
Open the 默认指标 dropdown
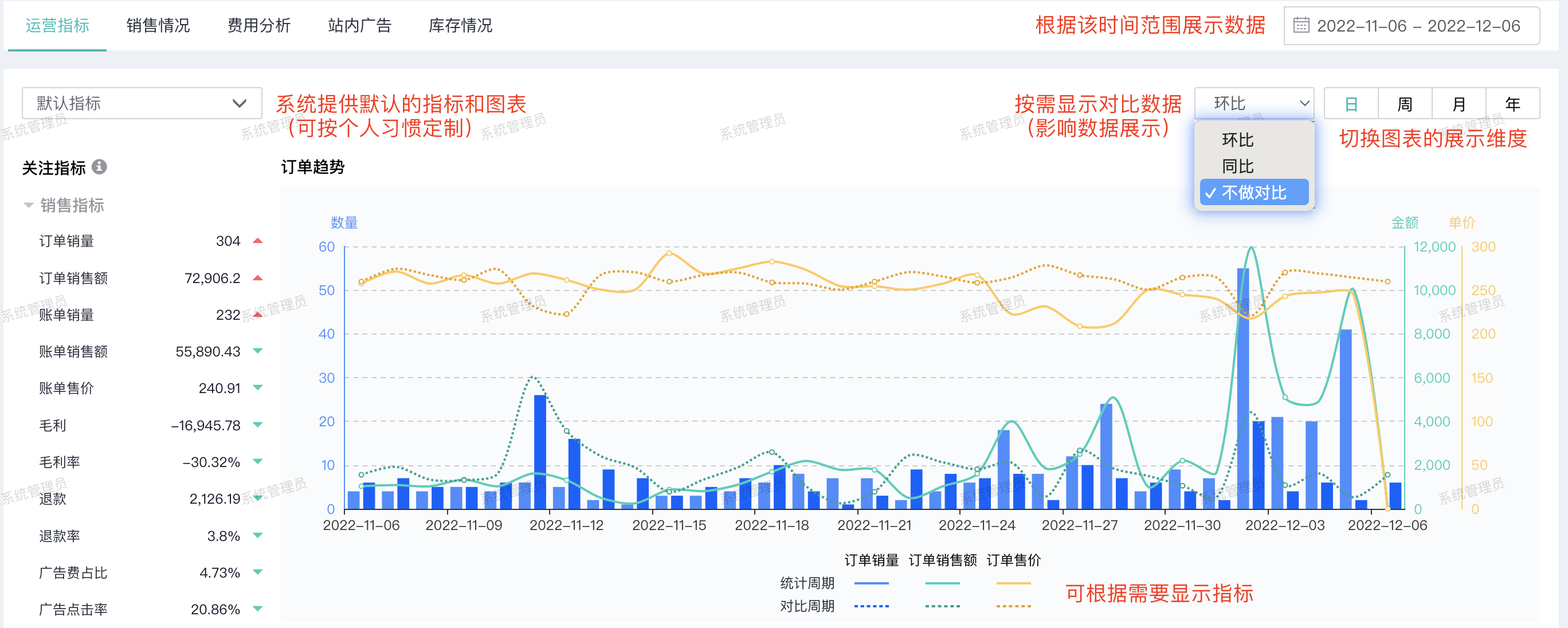(142, 104)
